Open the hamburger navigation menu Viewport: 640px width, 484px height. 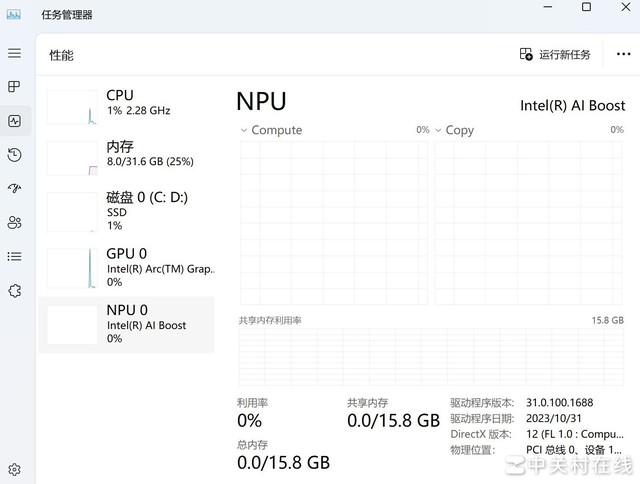point(14,53)
